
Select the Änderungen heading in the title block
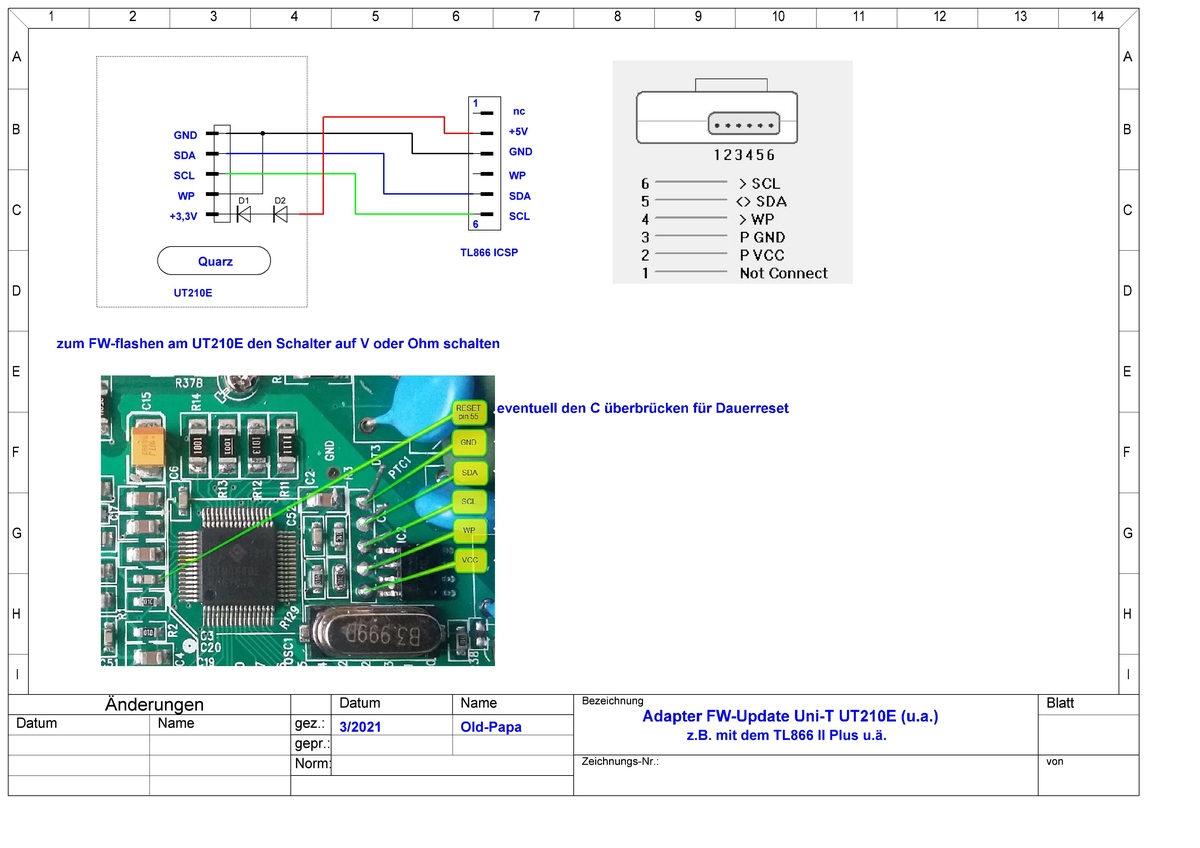tap(154, 704)
